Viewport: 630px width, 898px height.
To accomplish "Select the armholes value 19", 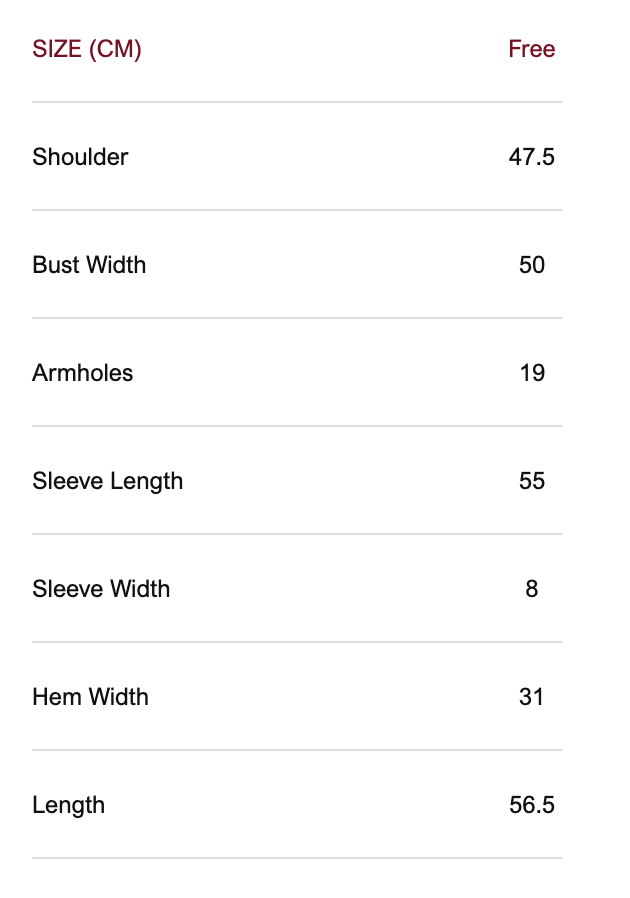I will pyautogui.click(x=531, y=373).
